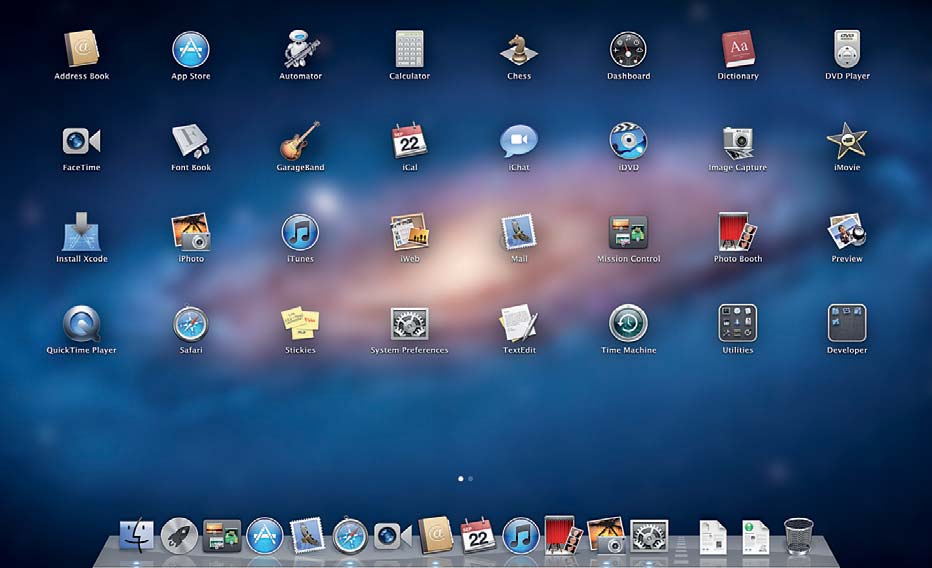The width and height of the screenshot is (932, 568).
Task: Open Photo Booth in the Dock
Action: coord(563,535)
